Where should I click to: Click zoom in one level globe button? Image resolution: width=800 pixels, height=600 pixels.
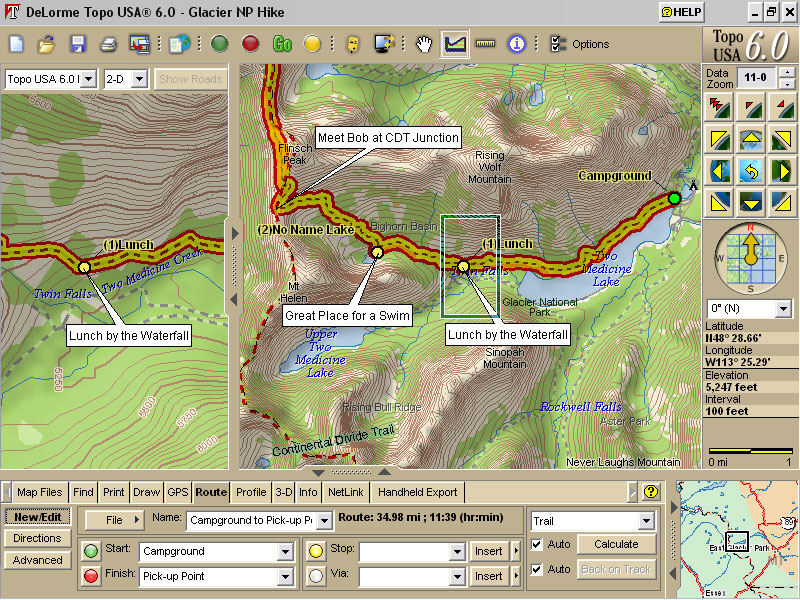click(x=782, y=107)
